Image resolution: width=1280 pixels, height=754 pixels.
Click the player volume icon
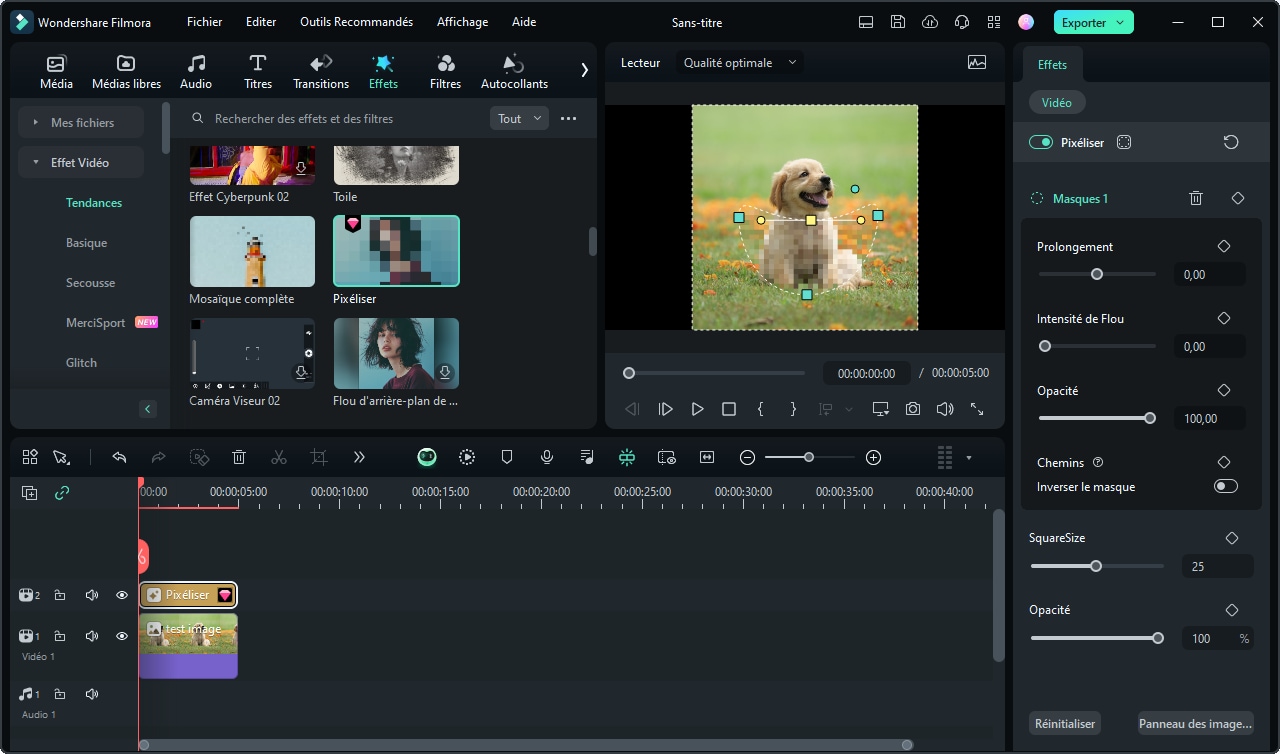[945, 409]
